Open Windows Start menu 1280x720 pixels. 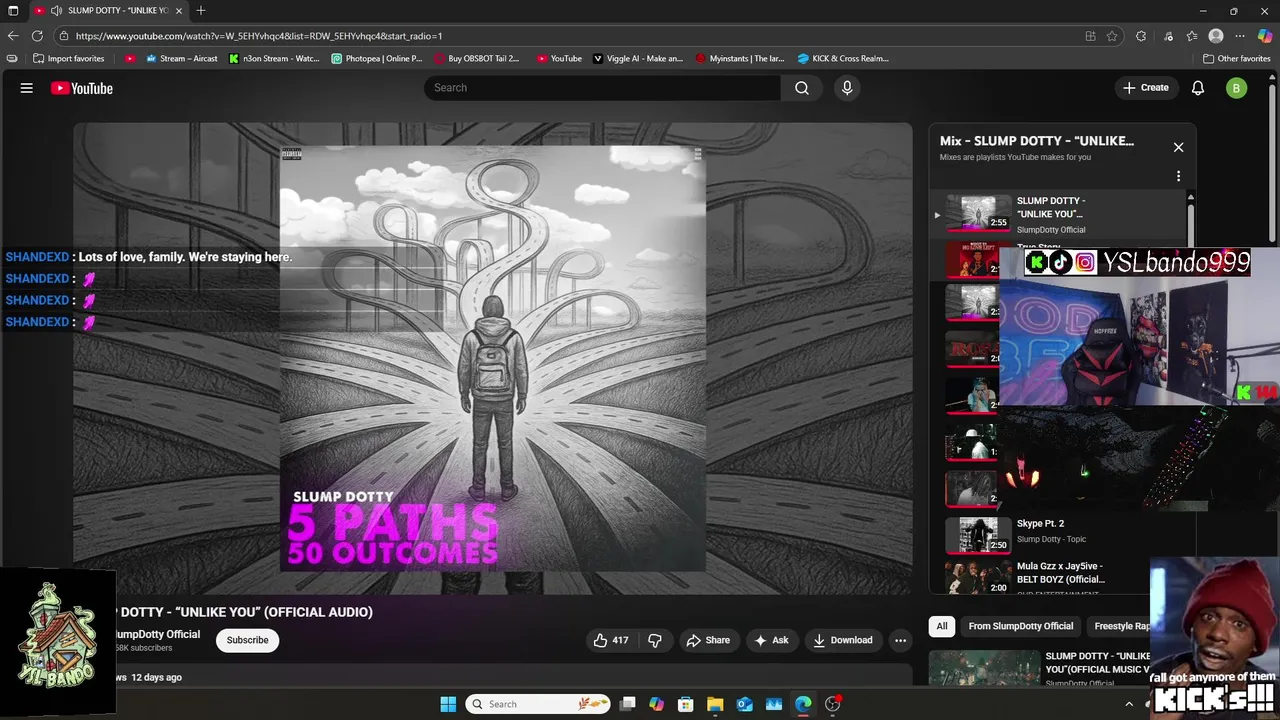[448, 704]
